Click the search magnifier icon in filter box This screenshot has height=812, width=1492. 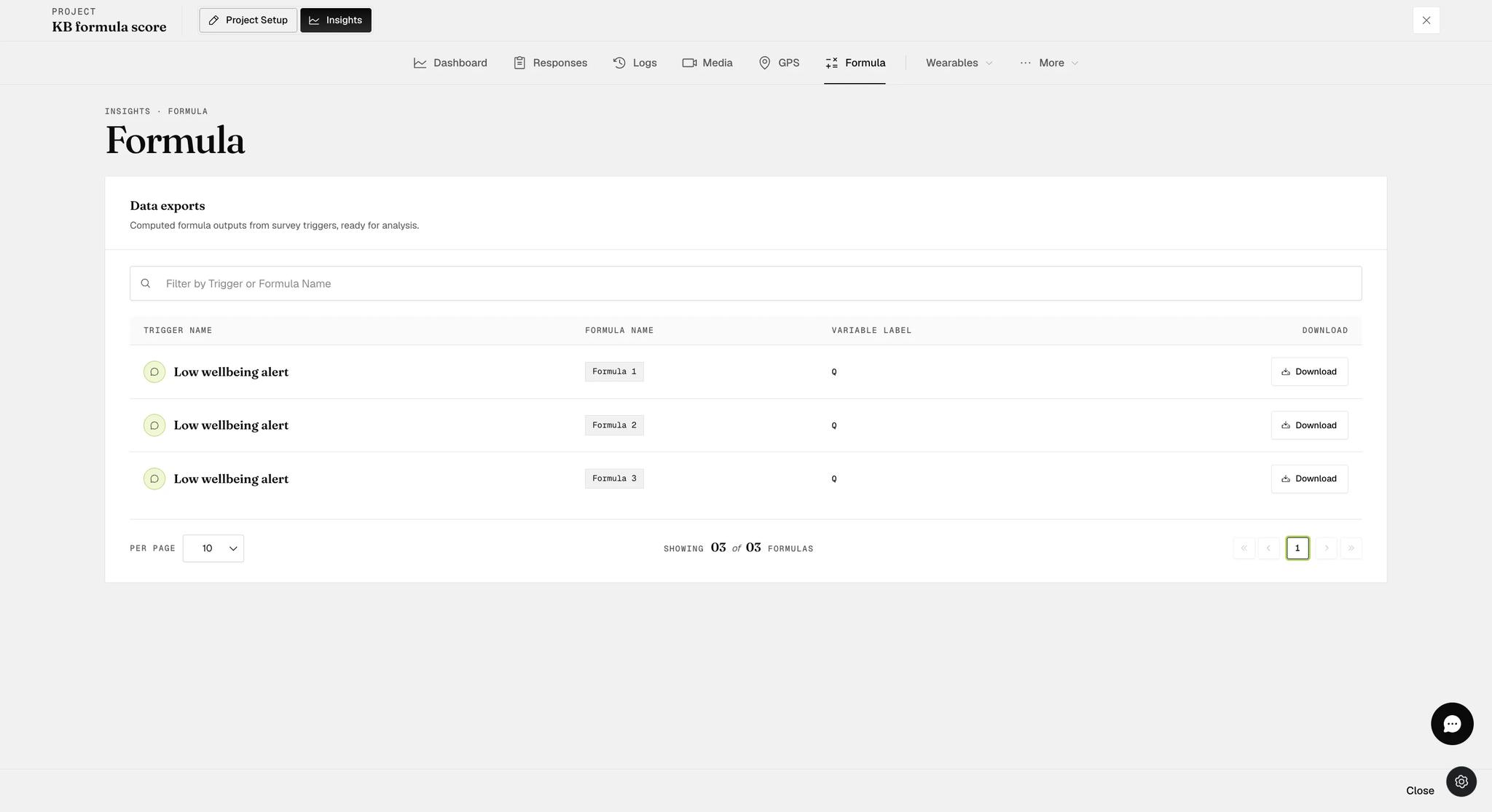click(x=146, y=283)
